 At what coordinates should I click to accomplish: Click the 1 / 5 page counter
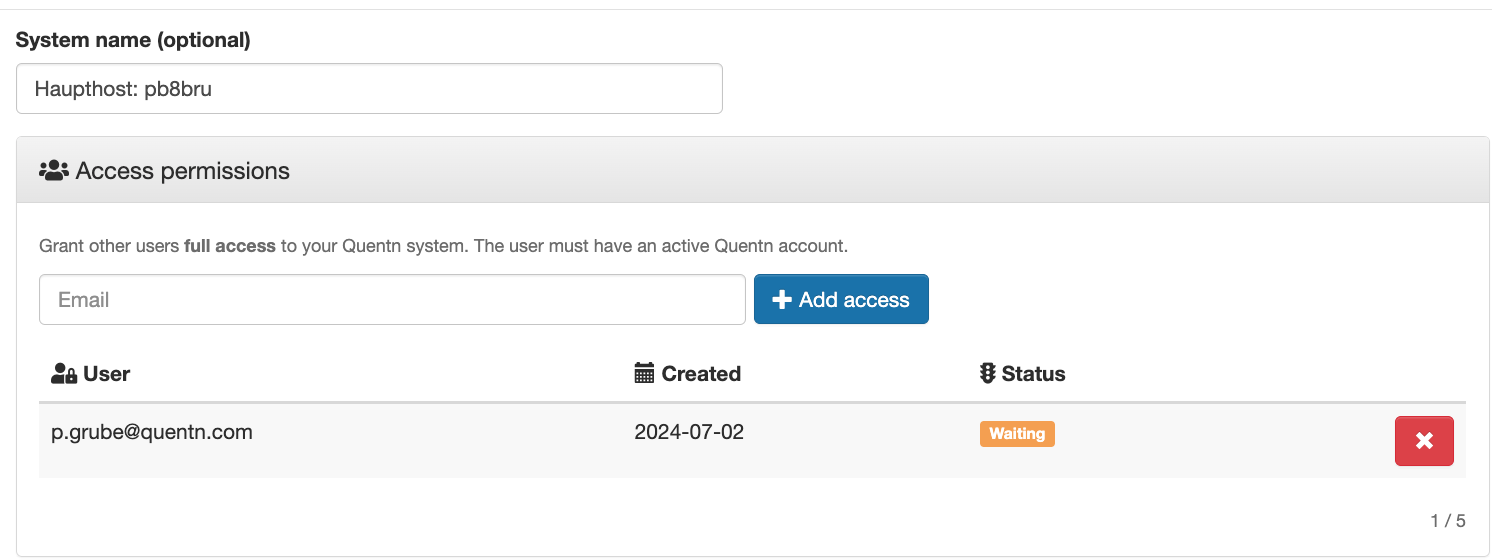1447,521
